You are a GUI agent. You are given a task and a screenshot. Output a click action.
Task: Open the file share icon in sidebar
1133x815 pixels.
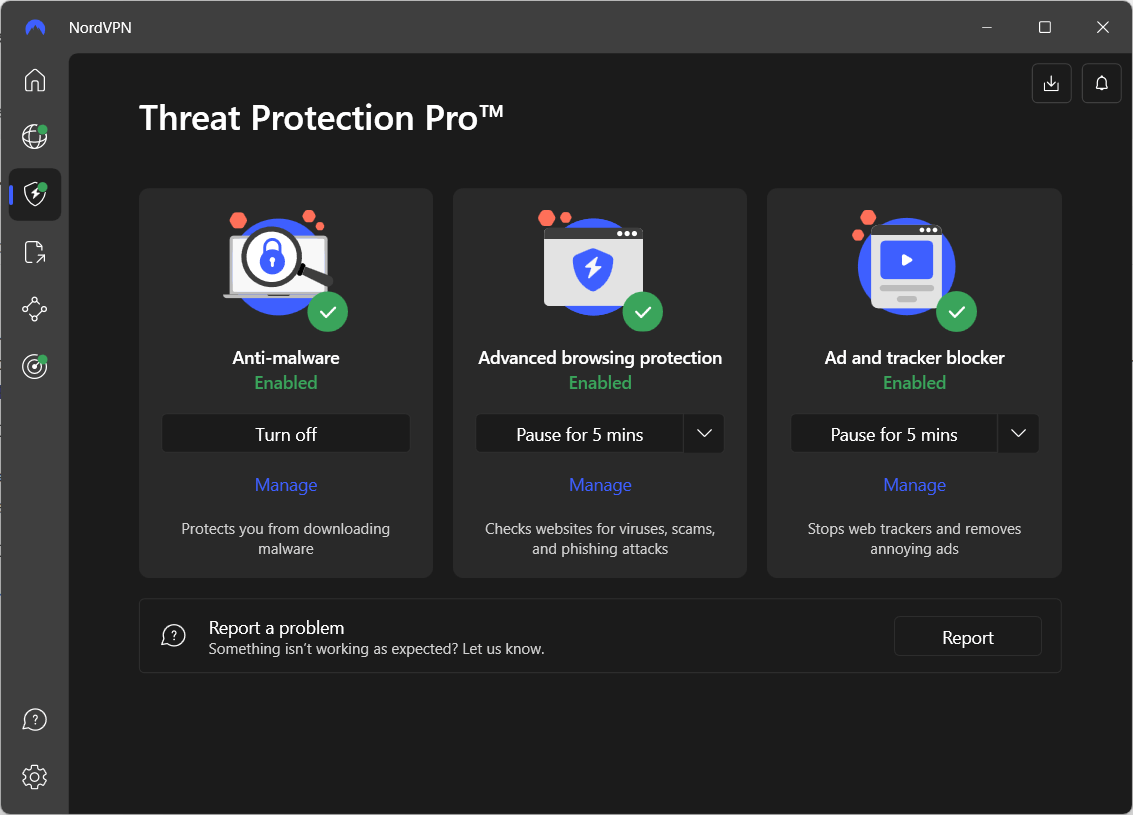pyautogui.click(x=35, y=251)
